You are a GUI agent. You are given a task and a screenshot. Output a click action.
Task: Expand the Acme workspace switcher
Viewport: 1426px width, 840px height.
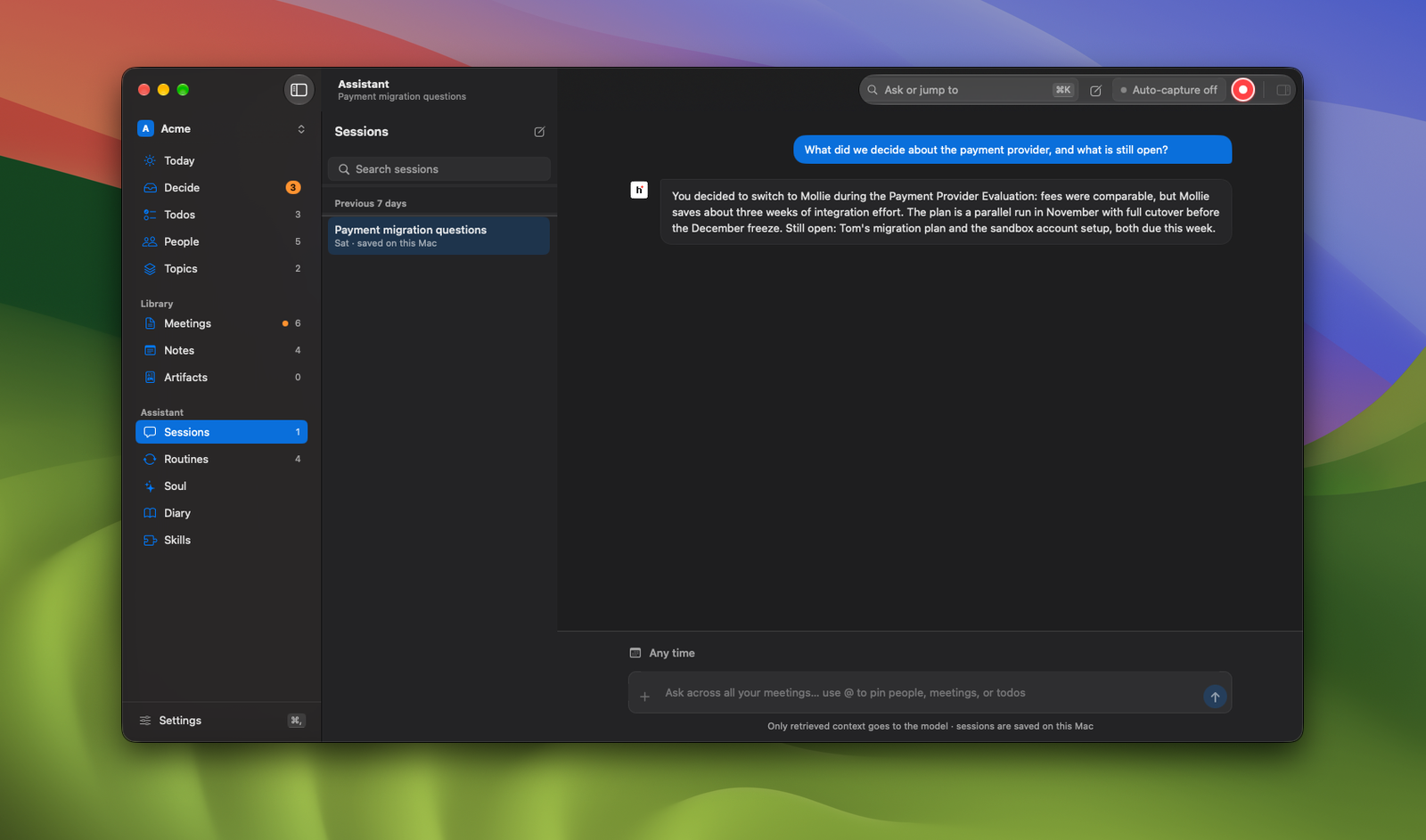point(221,129)
